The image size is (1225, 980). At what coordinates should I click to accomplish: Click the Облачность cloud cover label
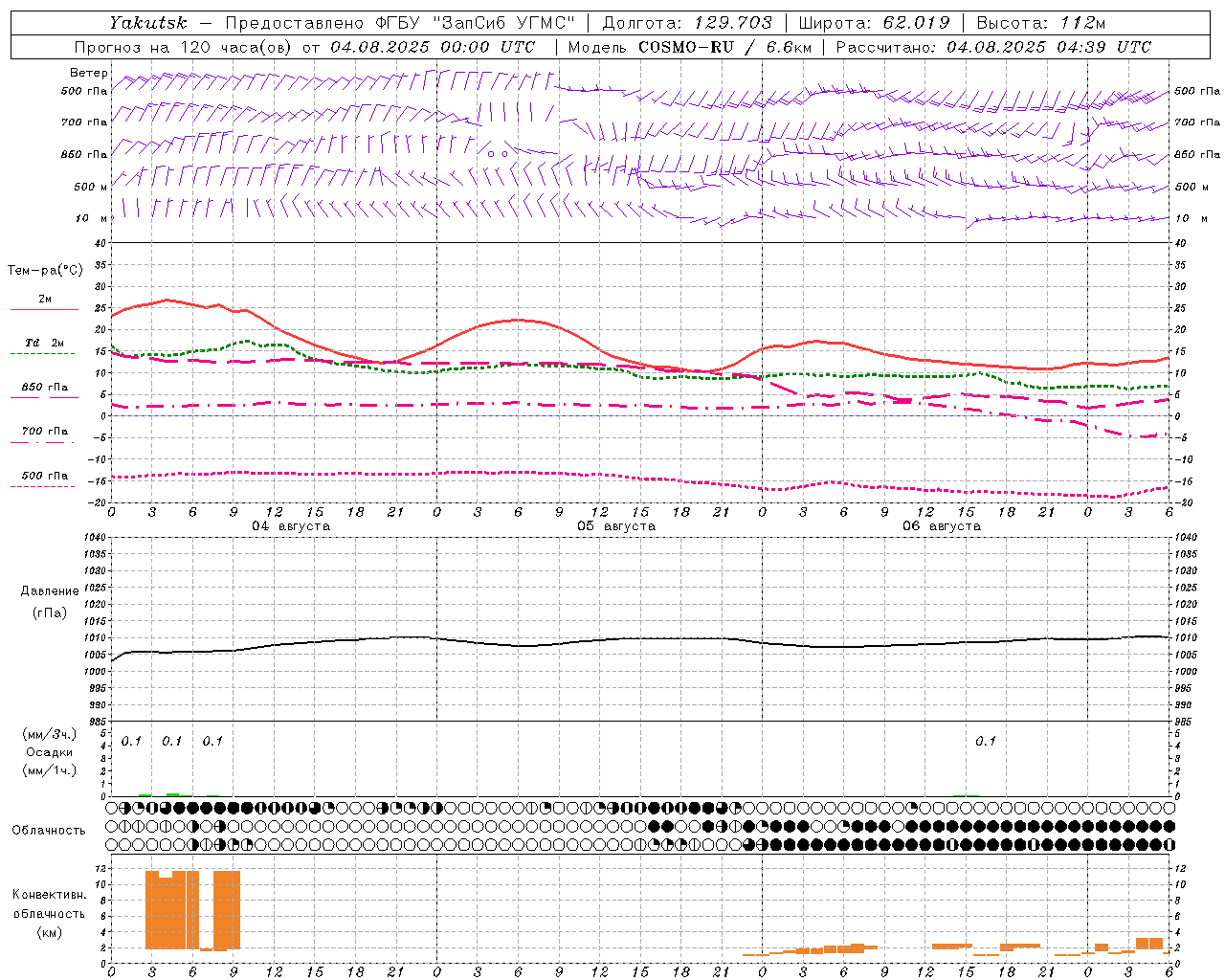(49, 831)
